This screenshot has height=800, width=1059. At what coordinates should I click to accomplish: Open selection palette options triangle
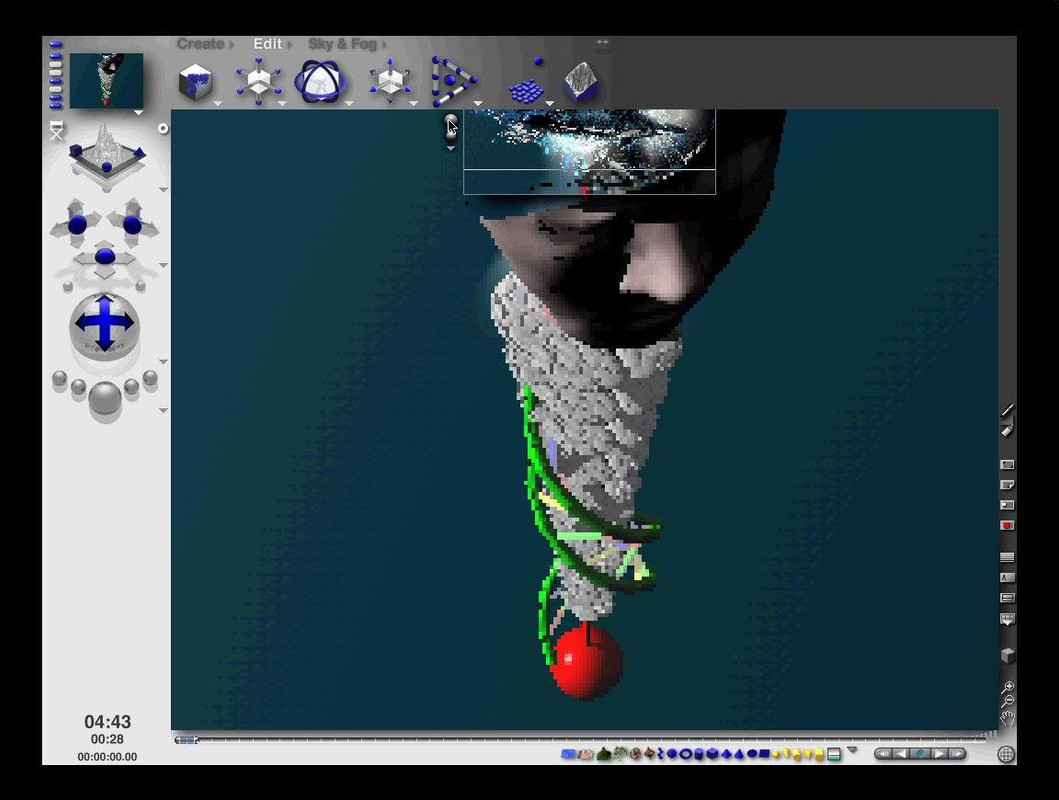tap(852, 749)
